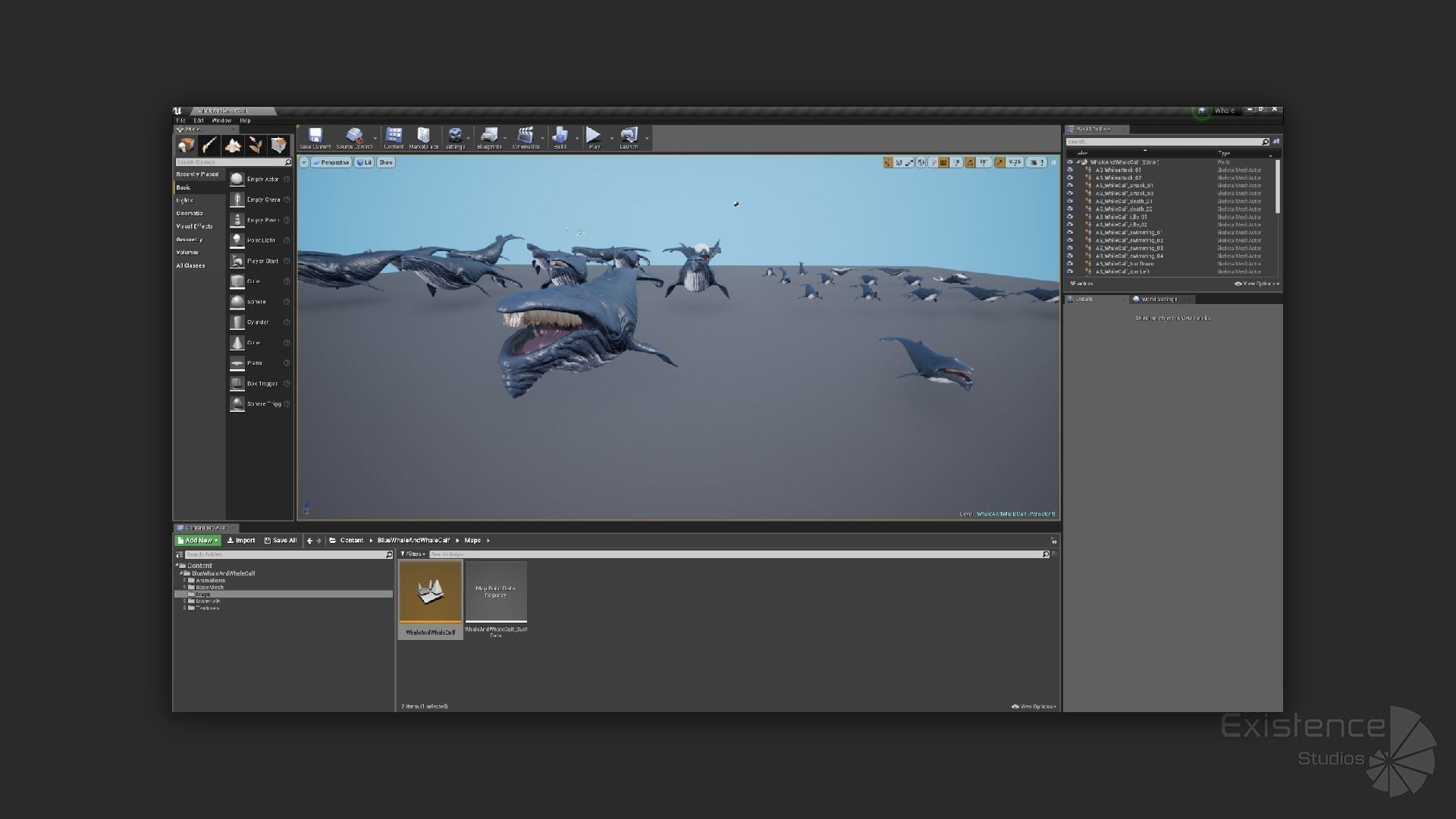Toggle visibility of AS_WhaleCalf_death_01 actor
This screenshot has height=819, width=1456.
click(x=1070, y=201)
